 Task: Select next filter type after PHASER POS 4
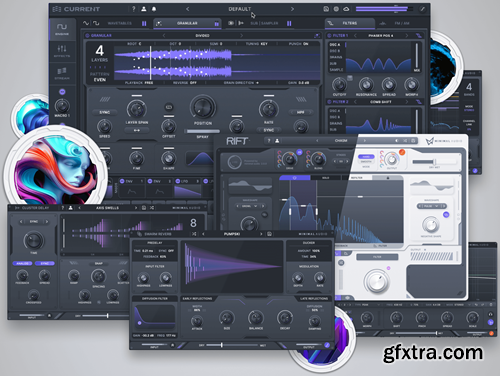click(406, 35)
